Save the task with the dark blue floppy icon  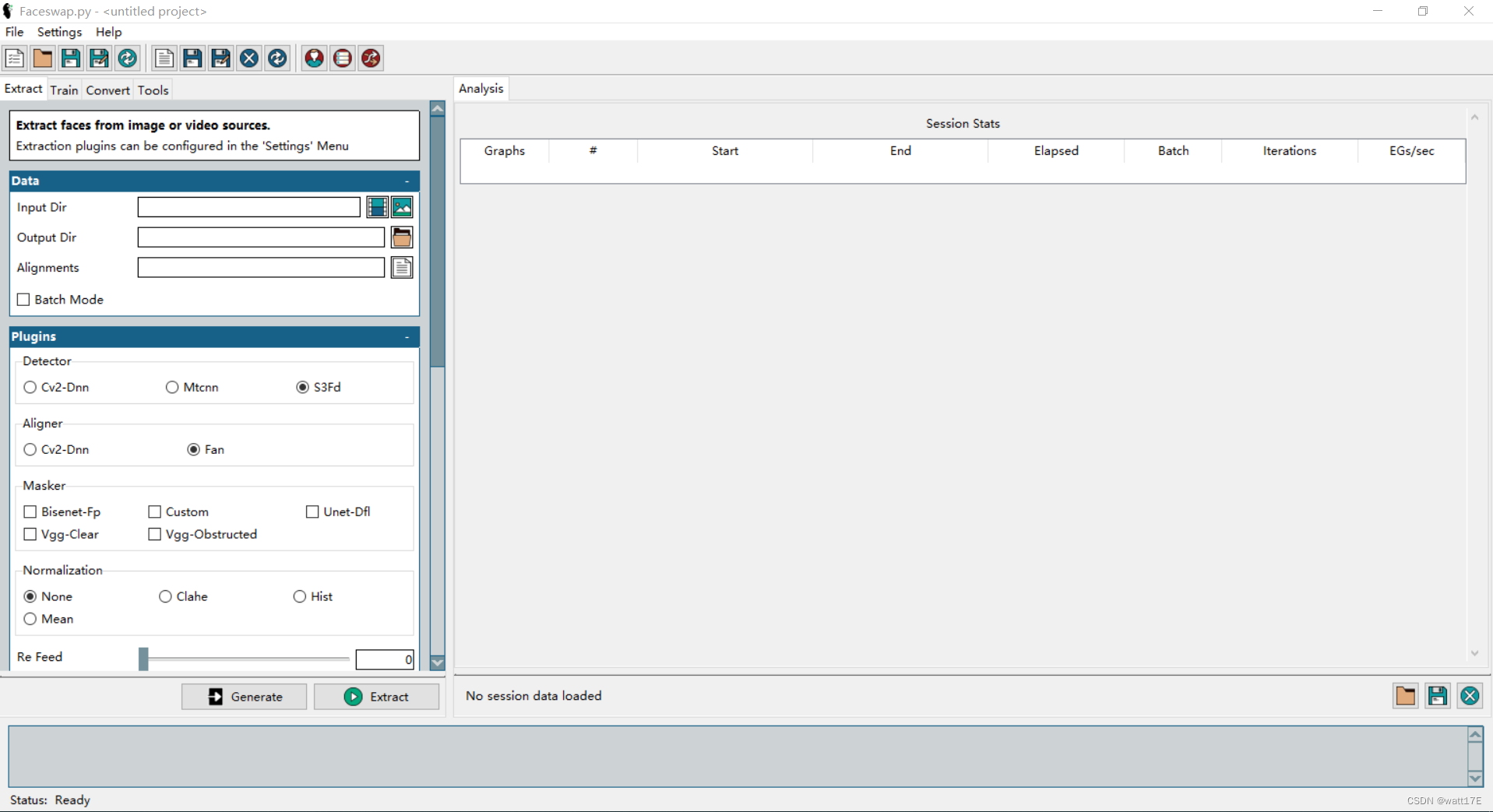coord(192,58)
